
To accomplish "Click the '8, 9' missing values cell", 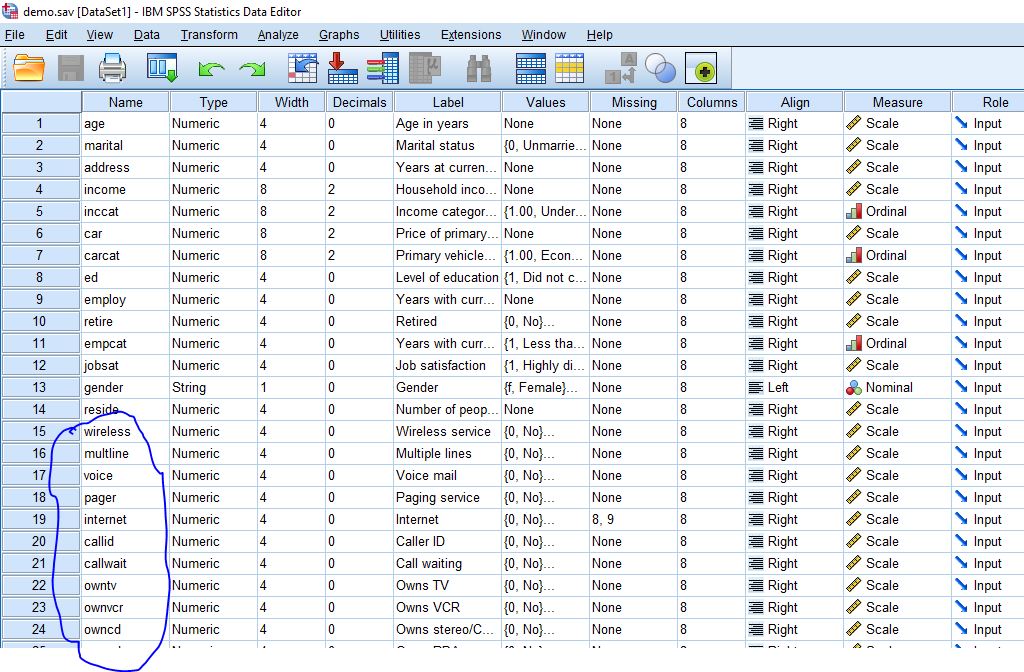I will 633,519.
